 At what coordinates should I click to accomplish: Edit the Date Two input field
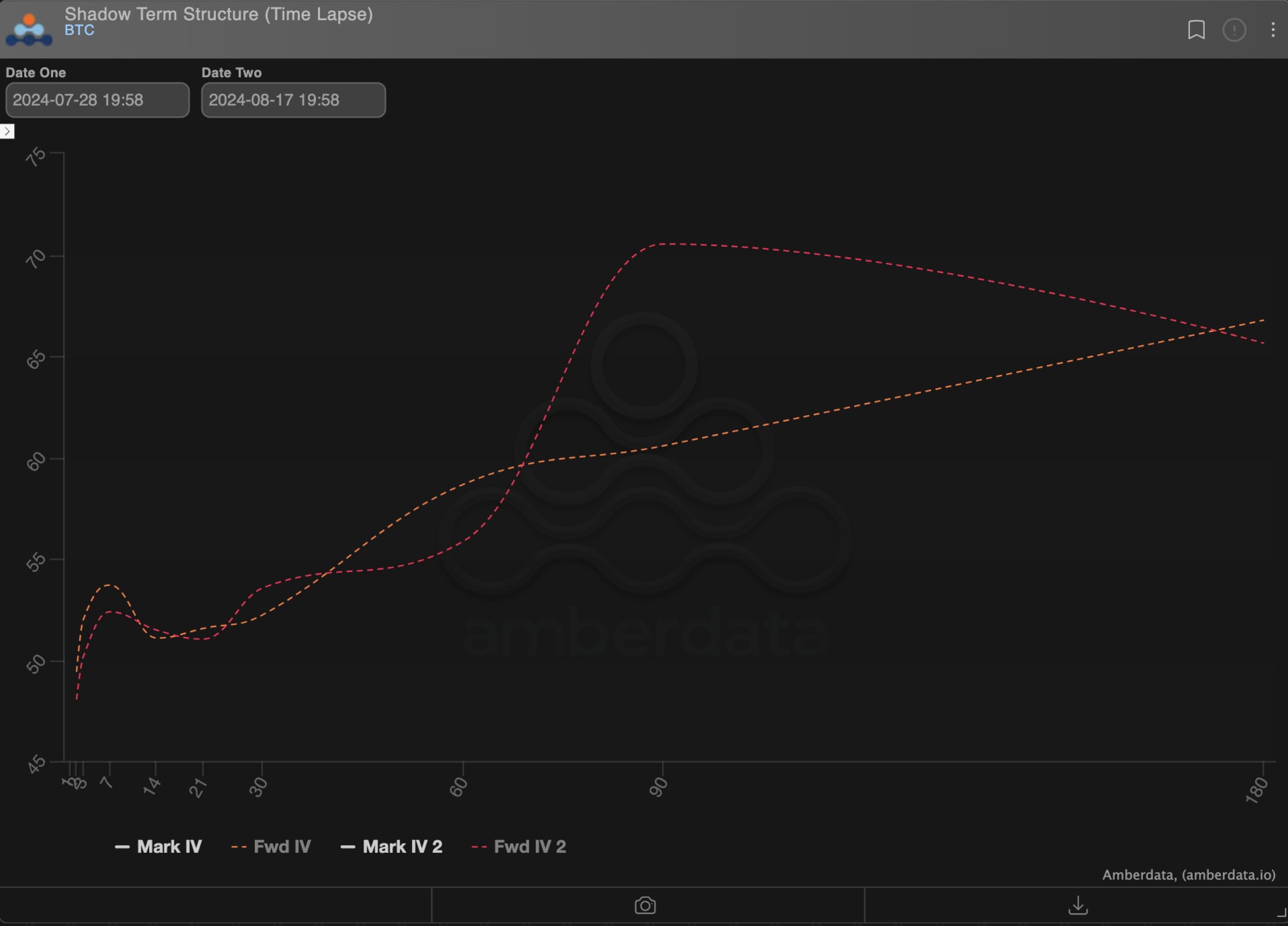tap(293, 100)
